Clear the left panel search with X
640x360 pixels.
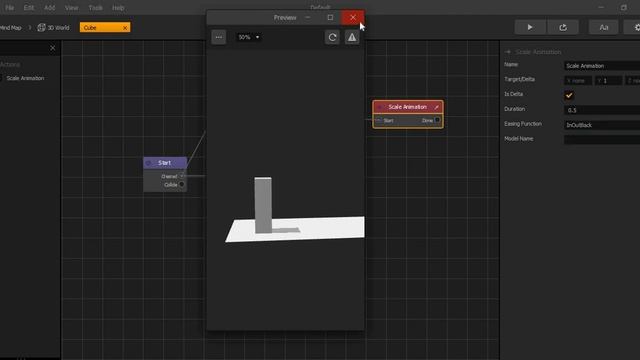pyautogui.click(x=53, y=48)
